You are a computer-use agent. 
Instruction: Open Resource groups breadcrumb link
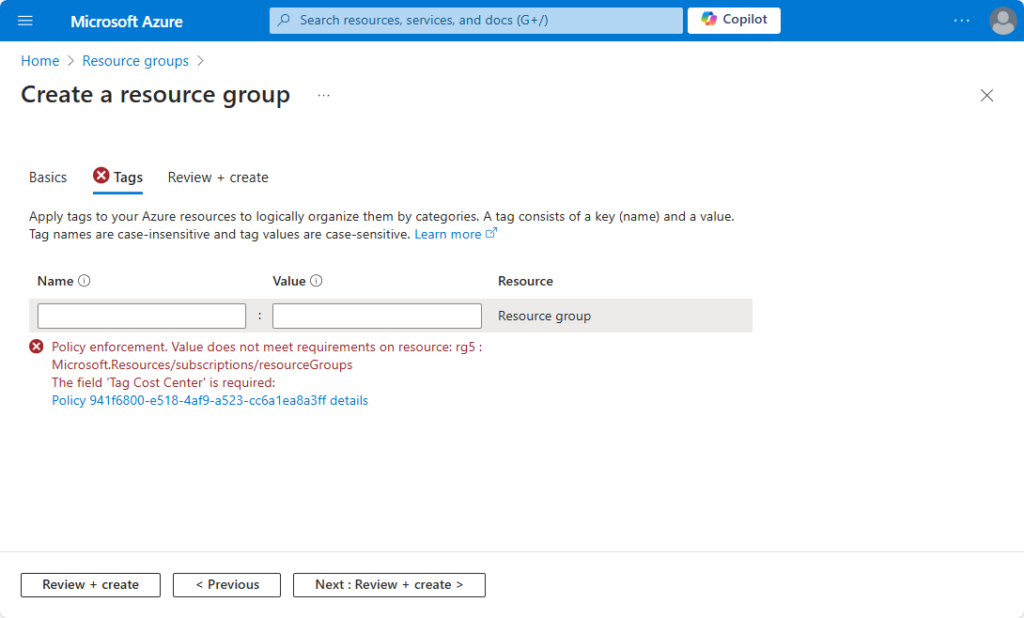[135, 61]
